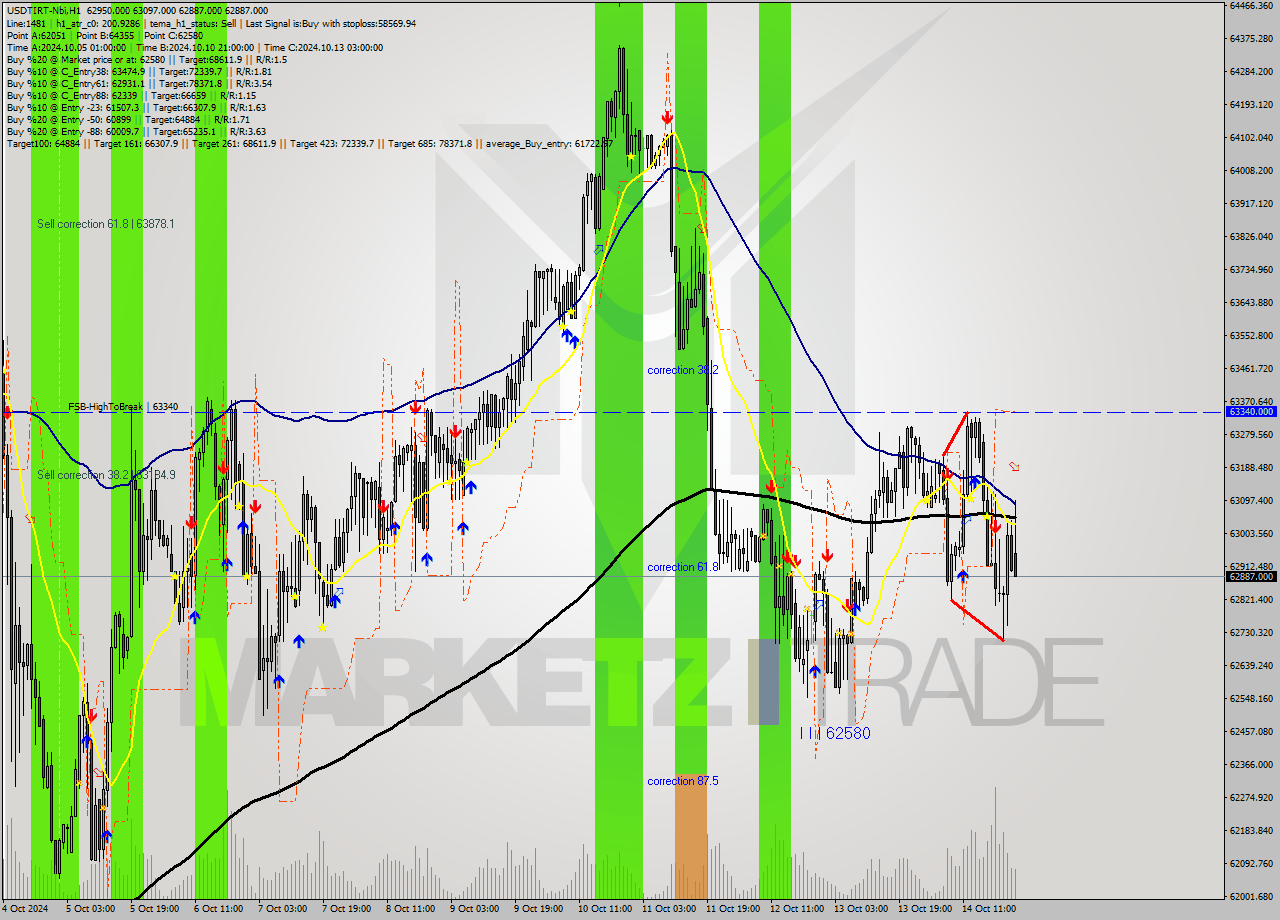Click 'Buy %20 @ Market price' line
Viewport: 1280px width, 920px height.
[x=146, y=59]
